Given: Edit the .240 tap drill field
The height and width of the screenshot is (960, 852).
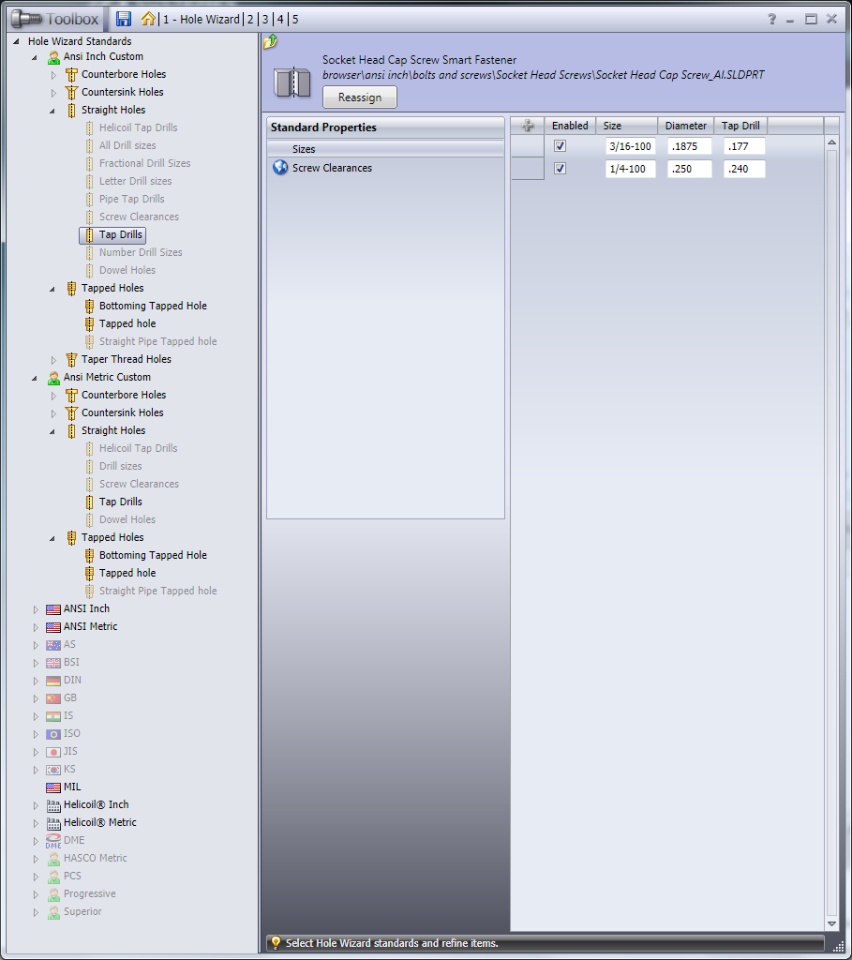Looking at the screenshot, I should 744,169.
